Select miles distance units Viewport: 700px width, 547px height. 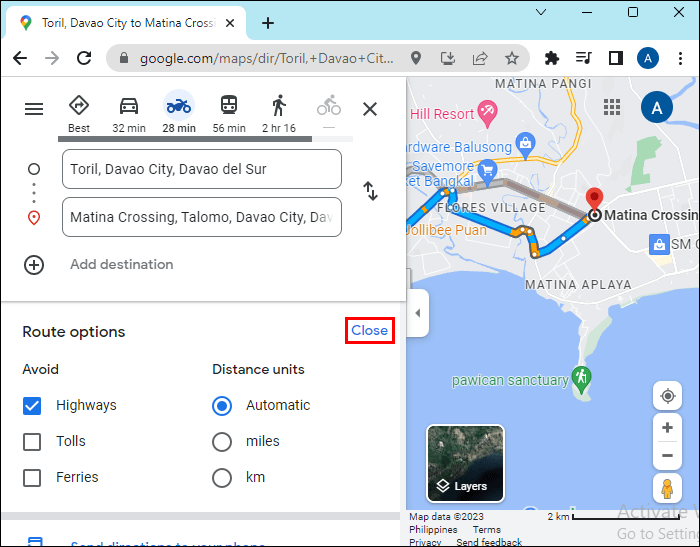(x=222, y=442)
